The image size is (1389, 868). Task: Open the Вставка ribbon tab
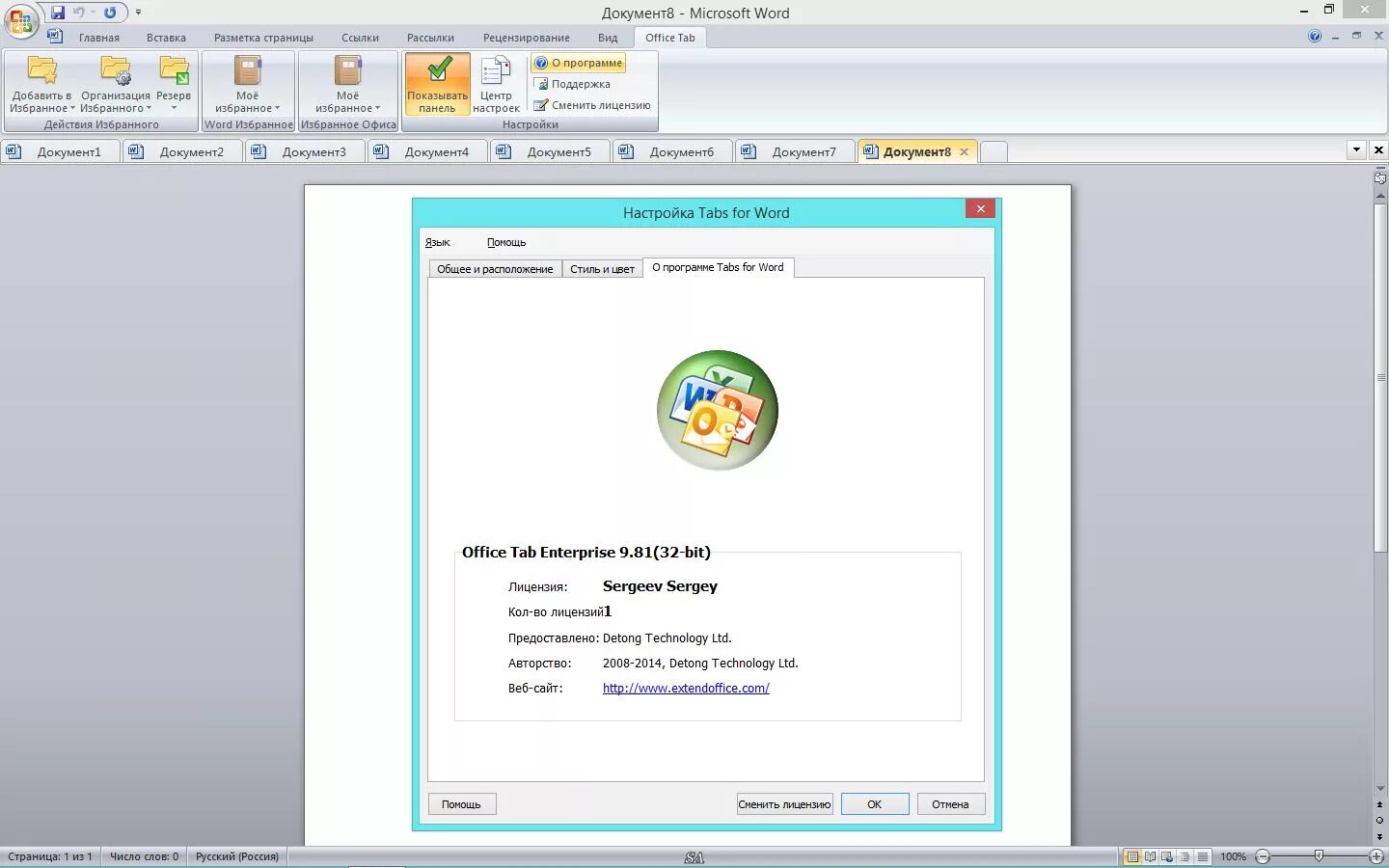(x=166, y=38)
